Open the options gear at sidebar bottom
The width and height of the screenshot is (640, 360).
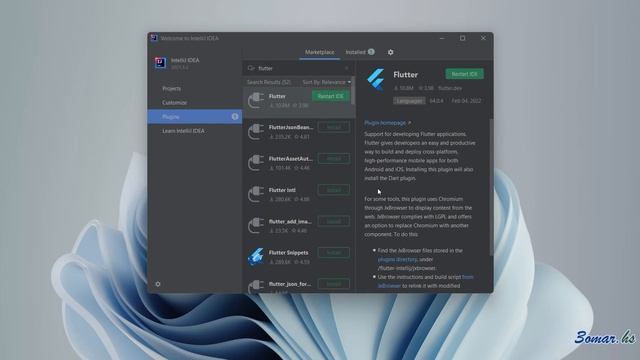pos(158,284)
